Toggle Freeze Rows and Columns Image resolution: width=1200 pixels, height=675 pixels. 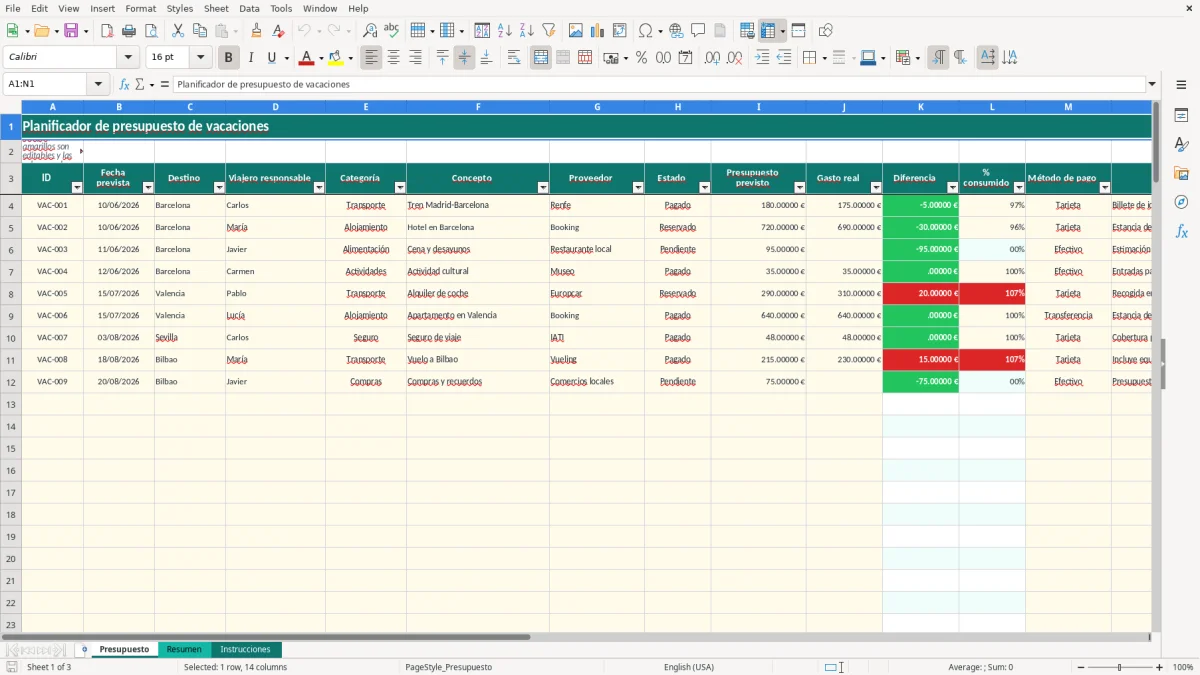coord(768,31)
